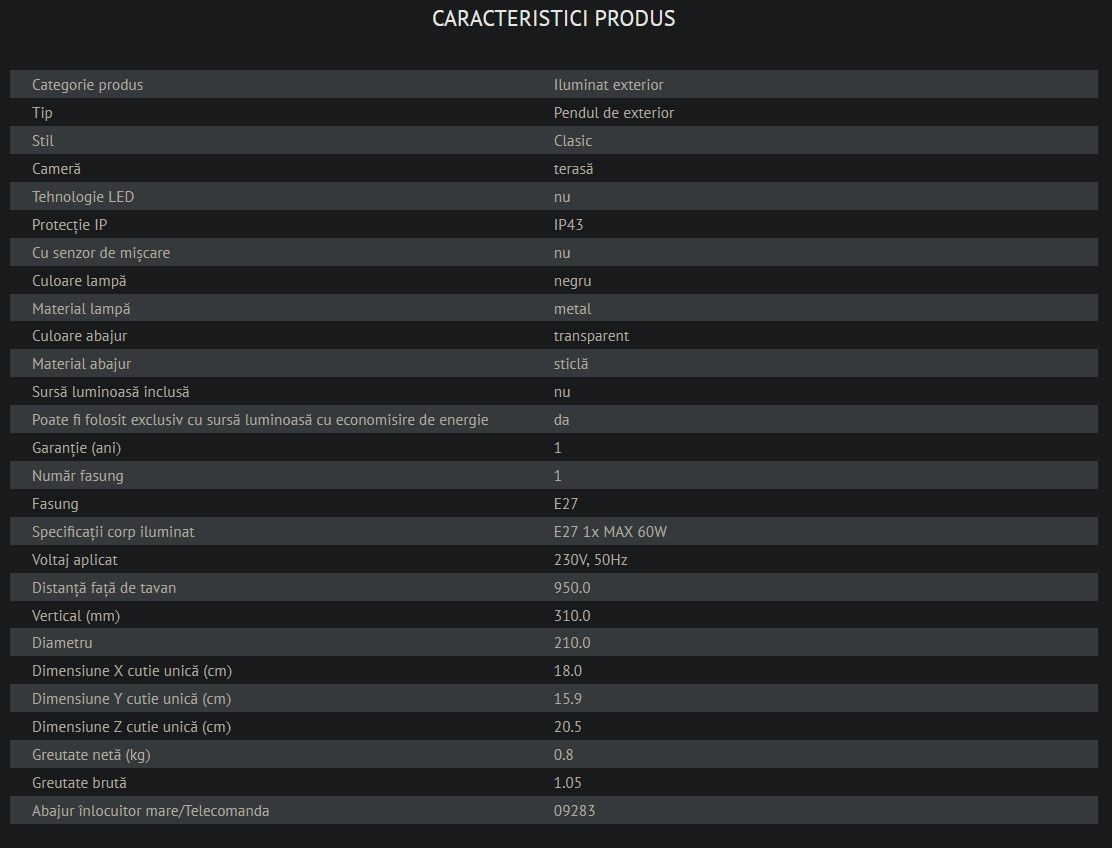
Task: Click the IP43 protection value
Action: (x=568, y=225)
